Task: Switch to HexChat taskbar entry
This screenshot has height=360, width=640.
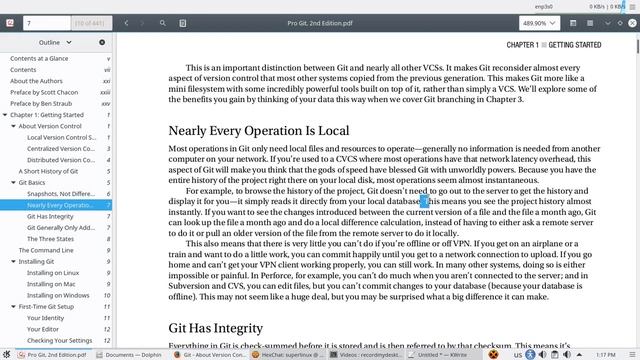Action: pos(287,355)
